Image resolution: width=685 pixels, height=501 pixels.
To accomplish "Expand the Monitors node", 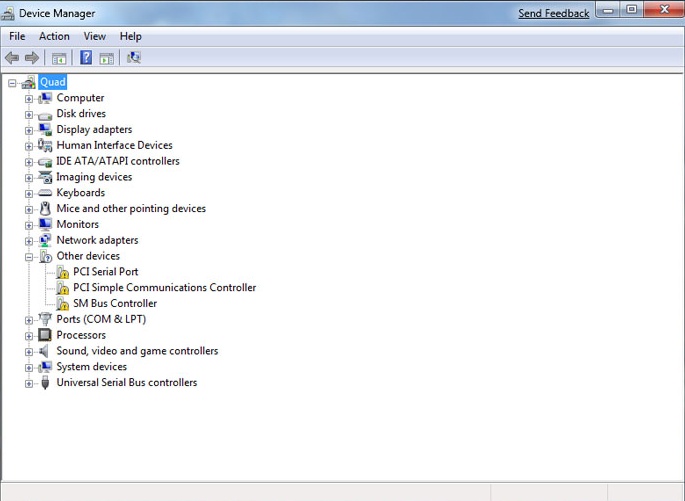I will tap(28, 225).
